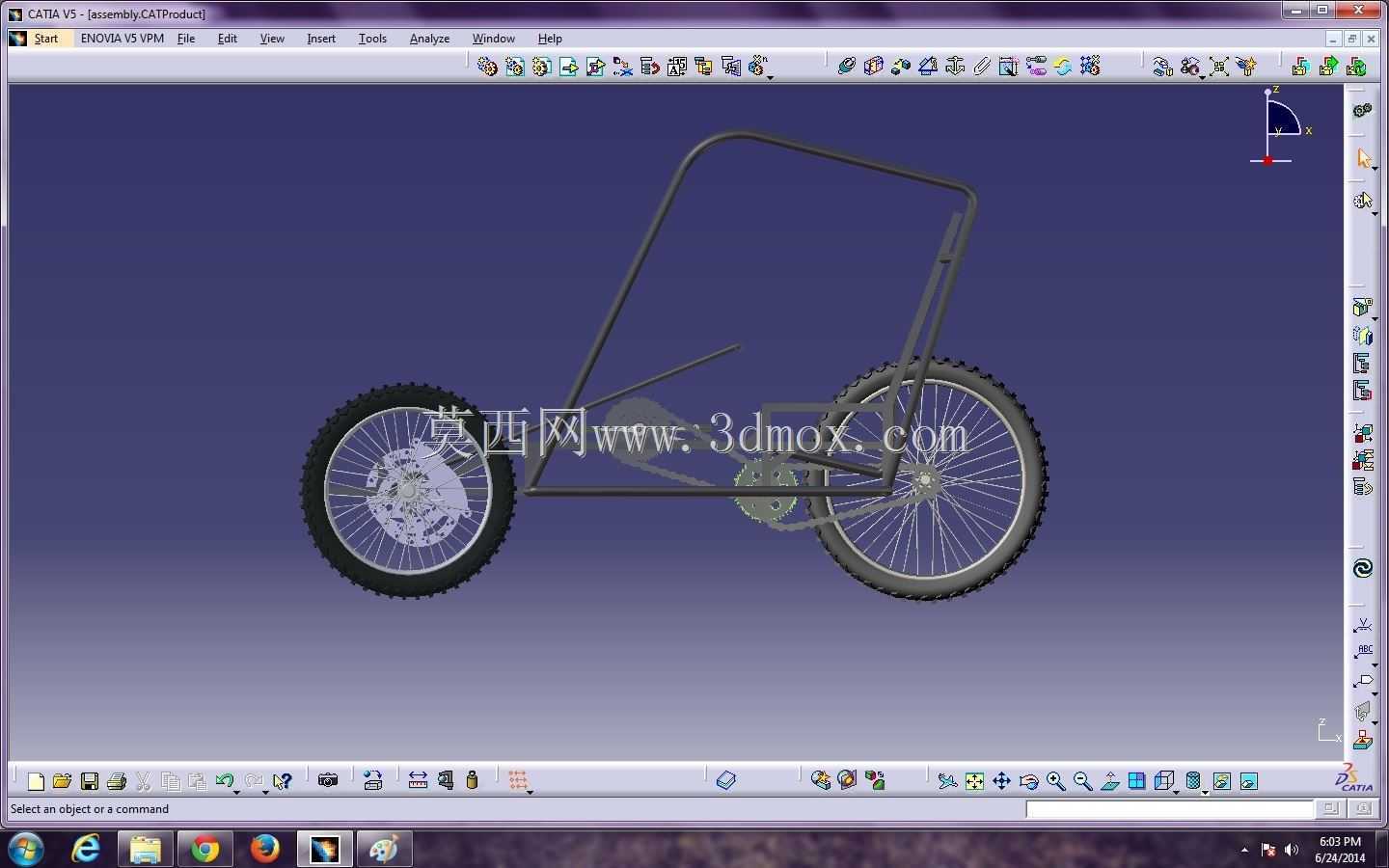Open the Insert menu
The width and height of the screenshot is (1389, 868).
click(x=321, y=39)
